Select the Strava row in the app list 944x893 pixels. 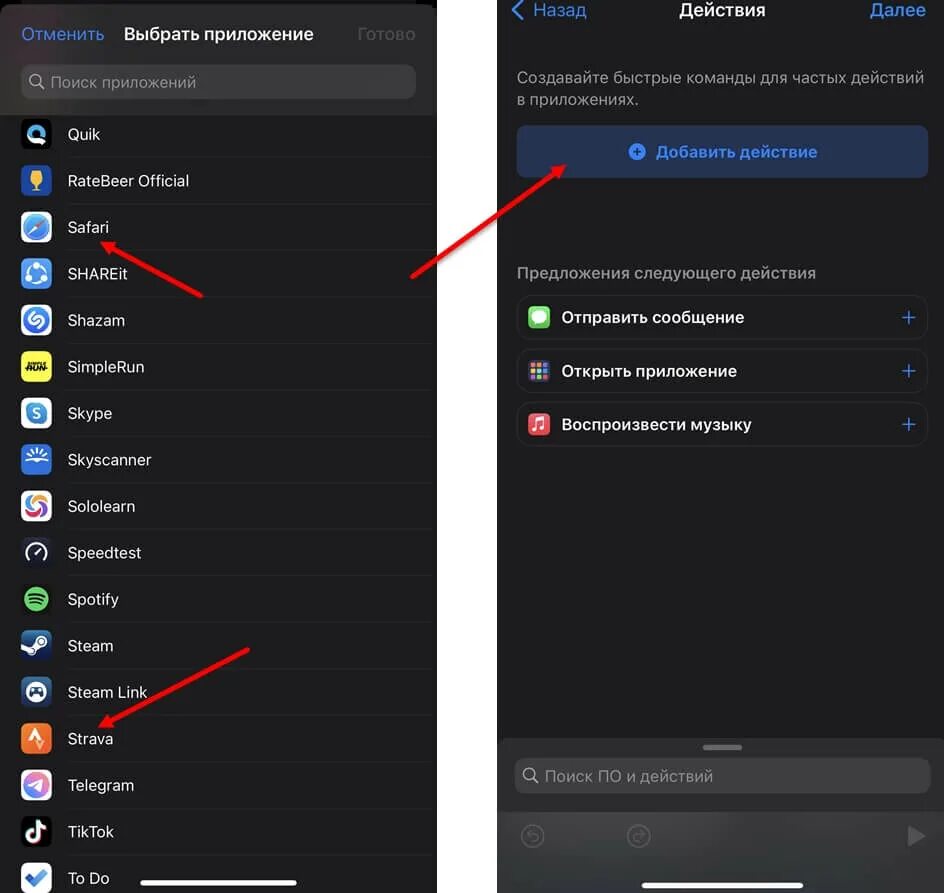pyautogui.click(x=219, y=739)
